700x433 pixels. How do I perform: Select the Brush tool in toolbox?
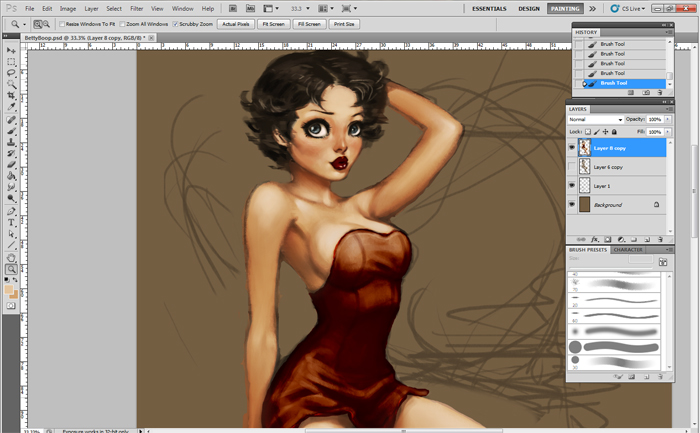pyautogui.click(x=11, y=131)
